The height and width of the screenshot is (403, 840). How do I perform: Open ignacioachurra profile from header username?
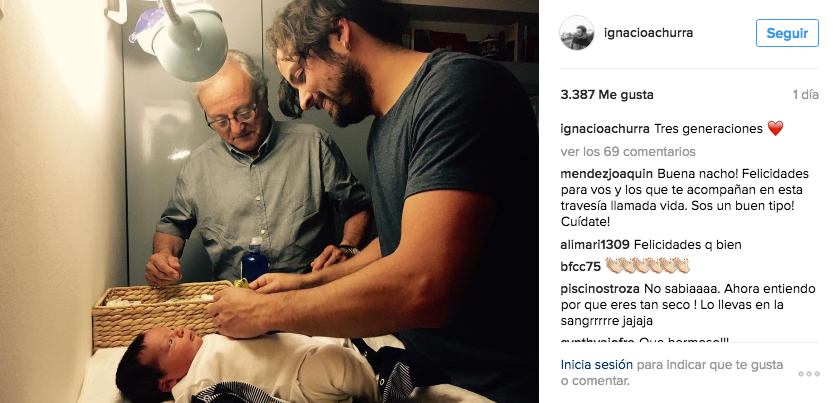648,33
